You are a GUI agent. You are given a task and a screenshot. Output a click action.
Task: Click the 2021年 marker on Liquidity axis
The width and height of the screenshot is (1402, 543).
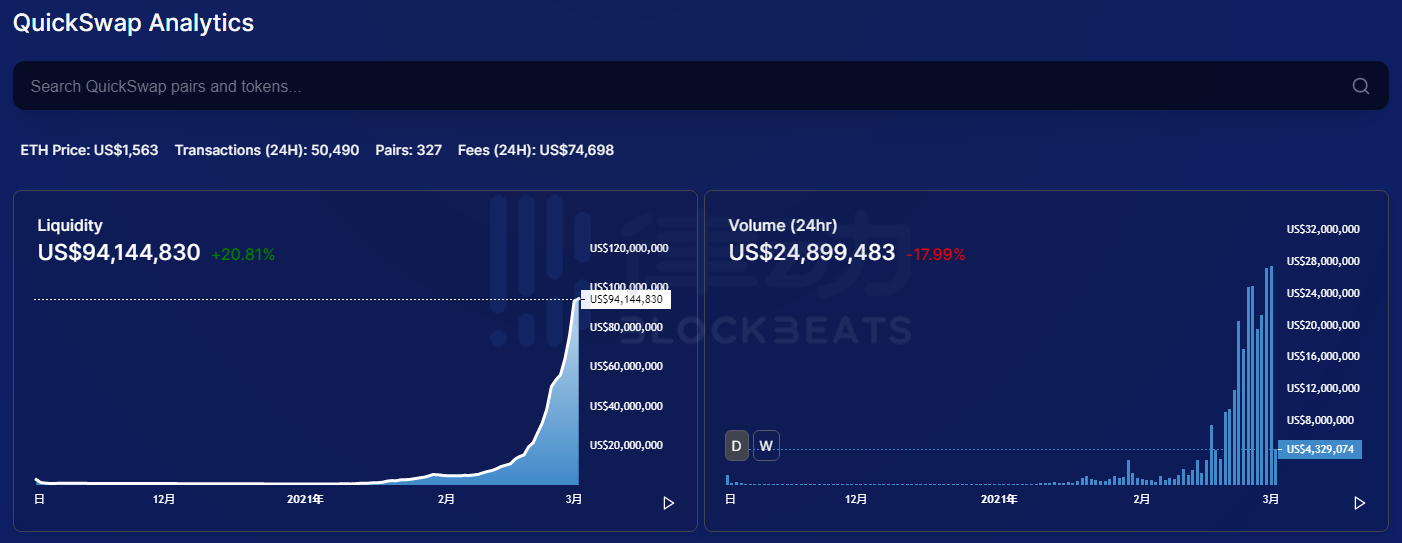[x=304, y=498]
